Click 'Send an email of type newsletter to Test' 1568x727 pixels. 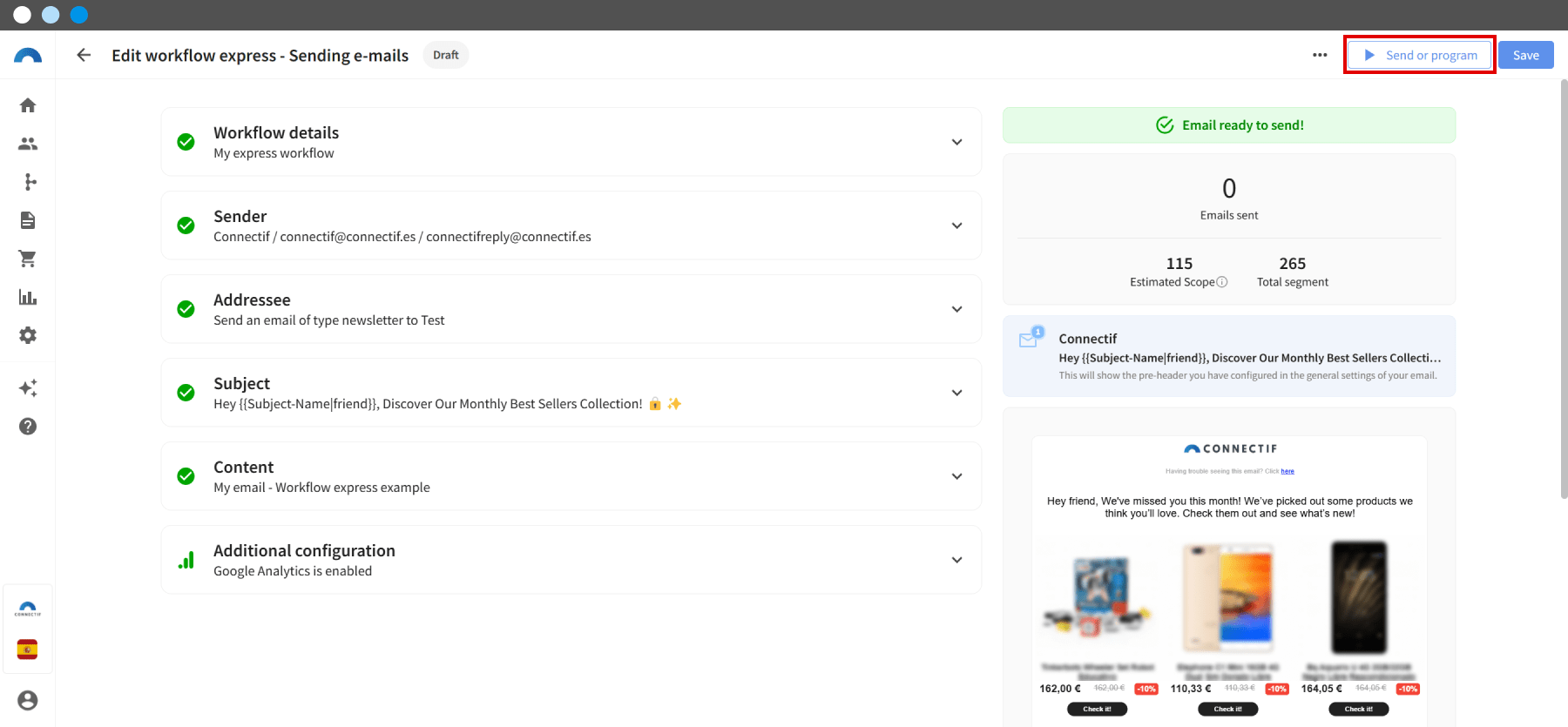329,320
